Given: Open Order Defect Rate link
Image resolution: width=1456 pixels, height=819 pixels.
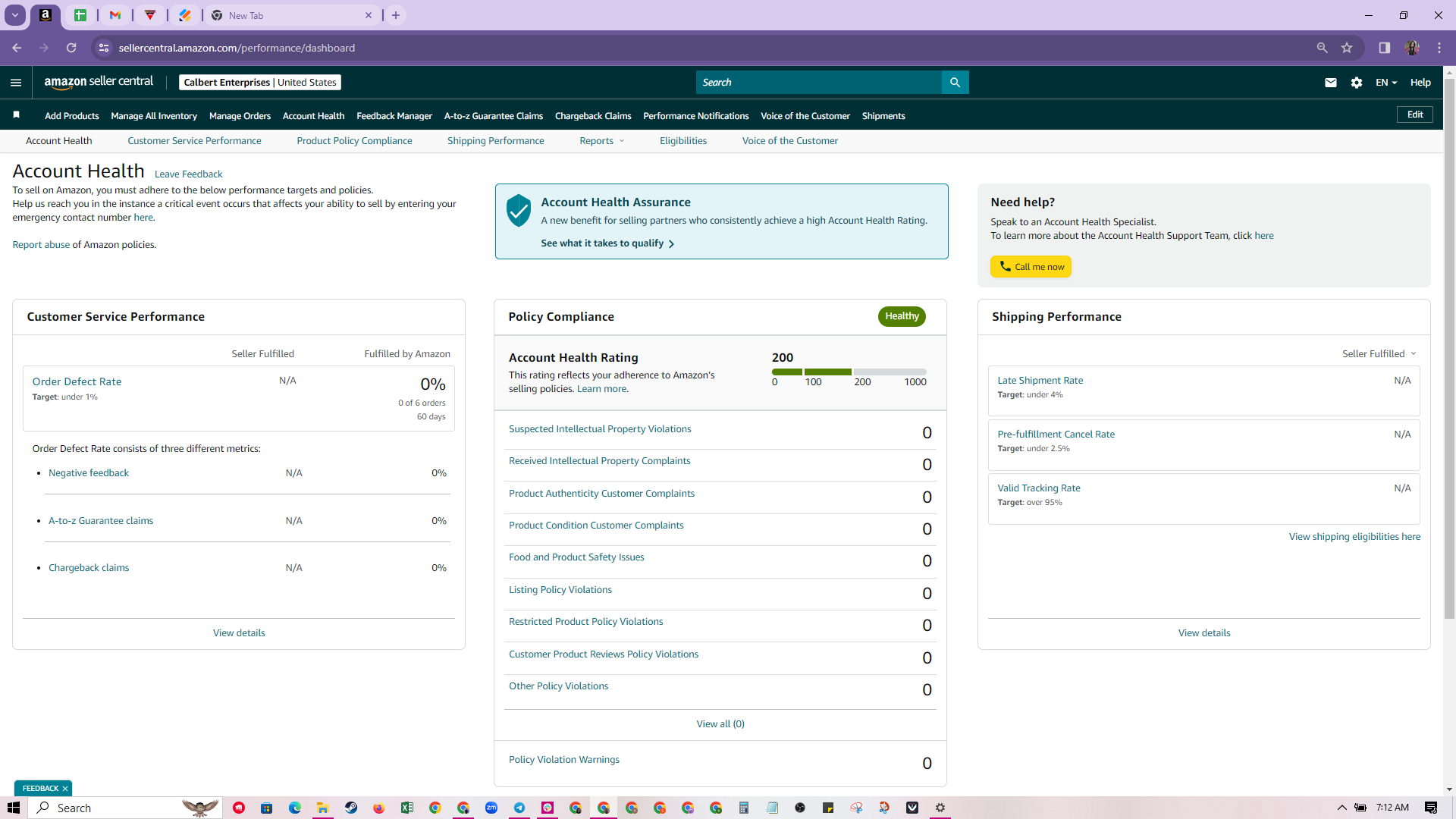Looking at the screenshot, I should coord(77,381).
